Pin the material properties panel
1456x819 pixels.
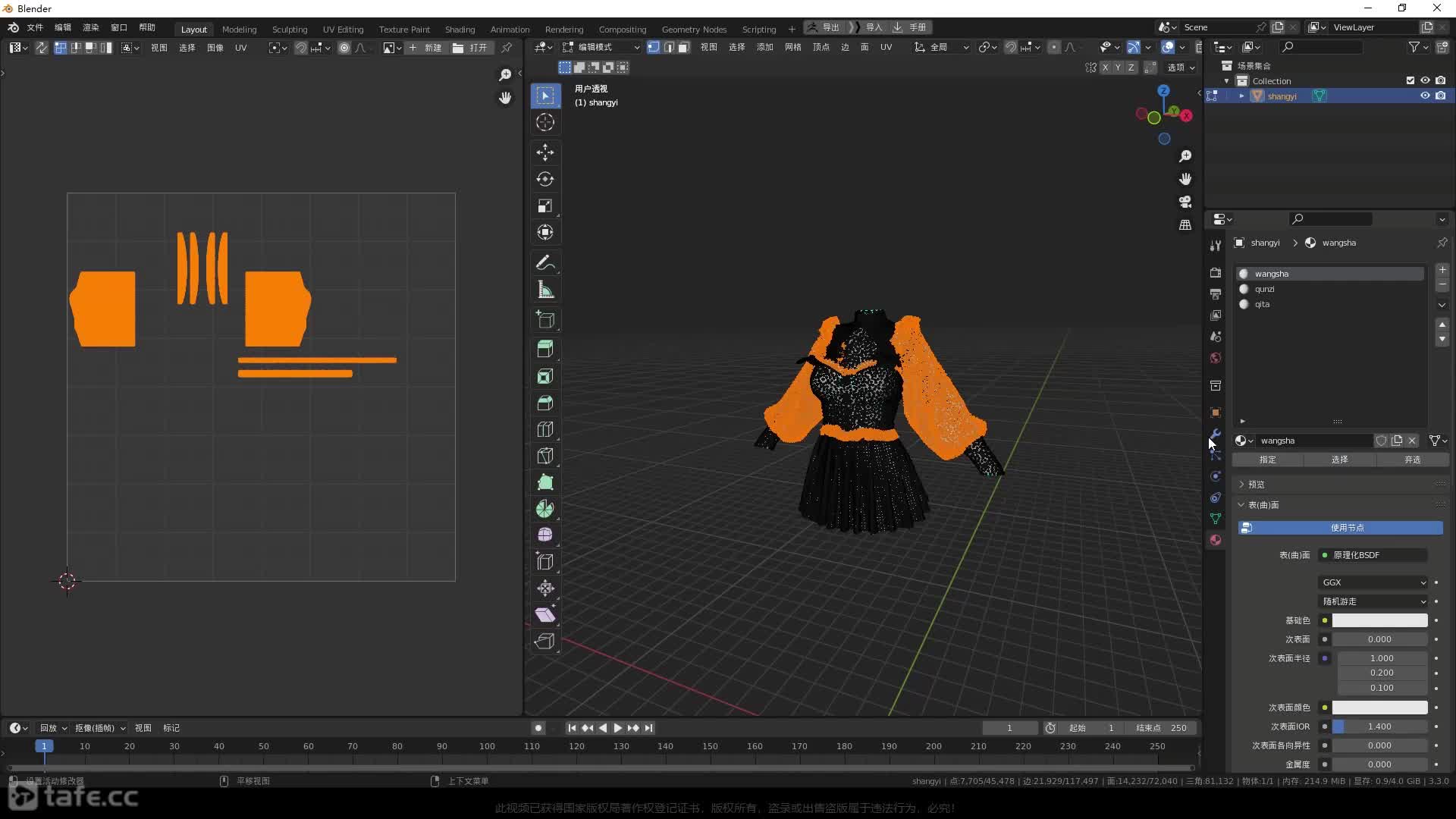1442,243
